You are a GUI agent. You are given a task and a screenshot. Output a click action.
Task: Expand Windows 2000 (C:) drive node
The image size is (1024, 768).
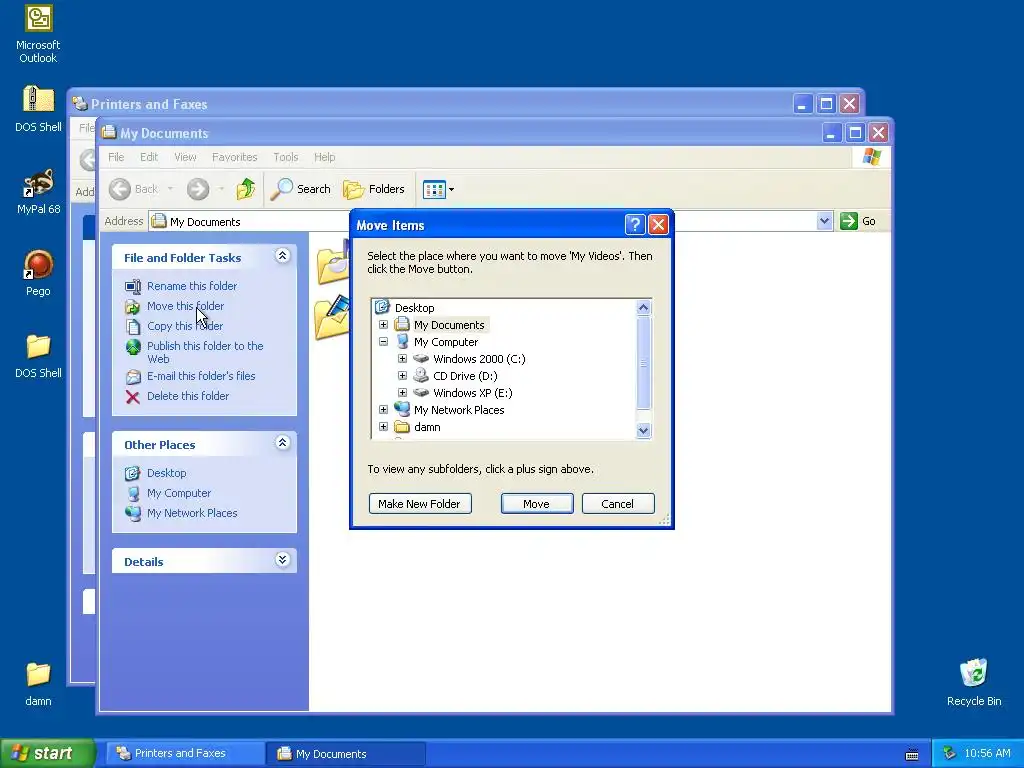(x=402, y=359)
